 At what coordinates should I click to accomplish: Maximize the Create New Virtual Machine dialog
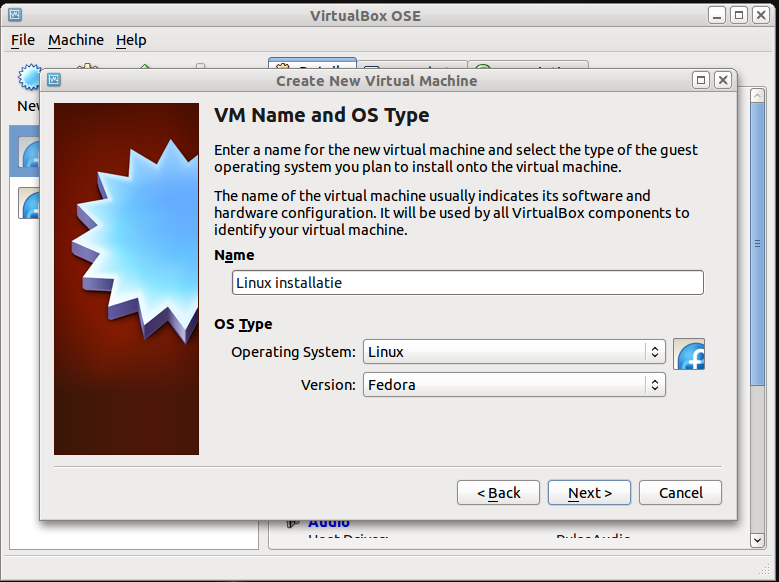[x=701, y=80]
